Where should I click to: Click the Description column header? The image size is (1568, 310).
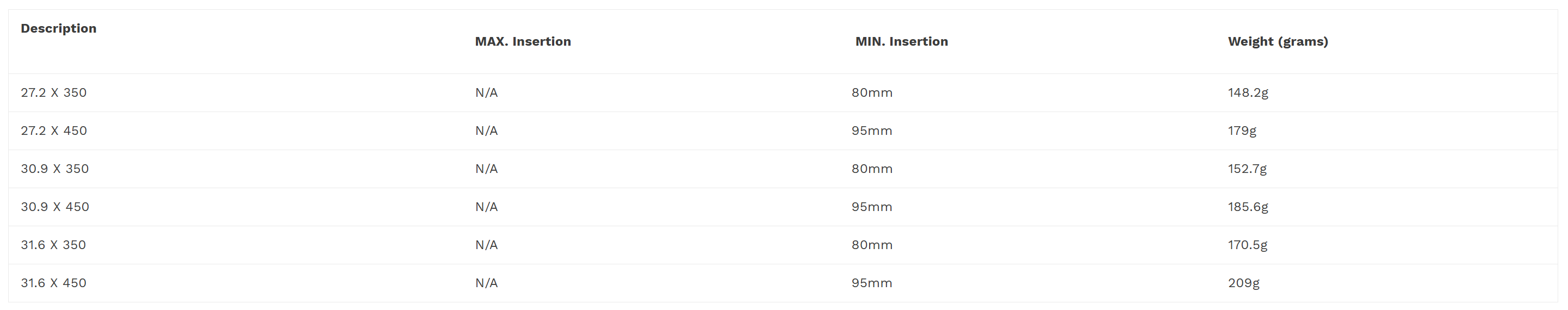click(58, 29)
